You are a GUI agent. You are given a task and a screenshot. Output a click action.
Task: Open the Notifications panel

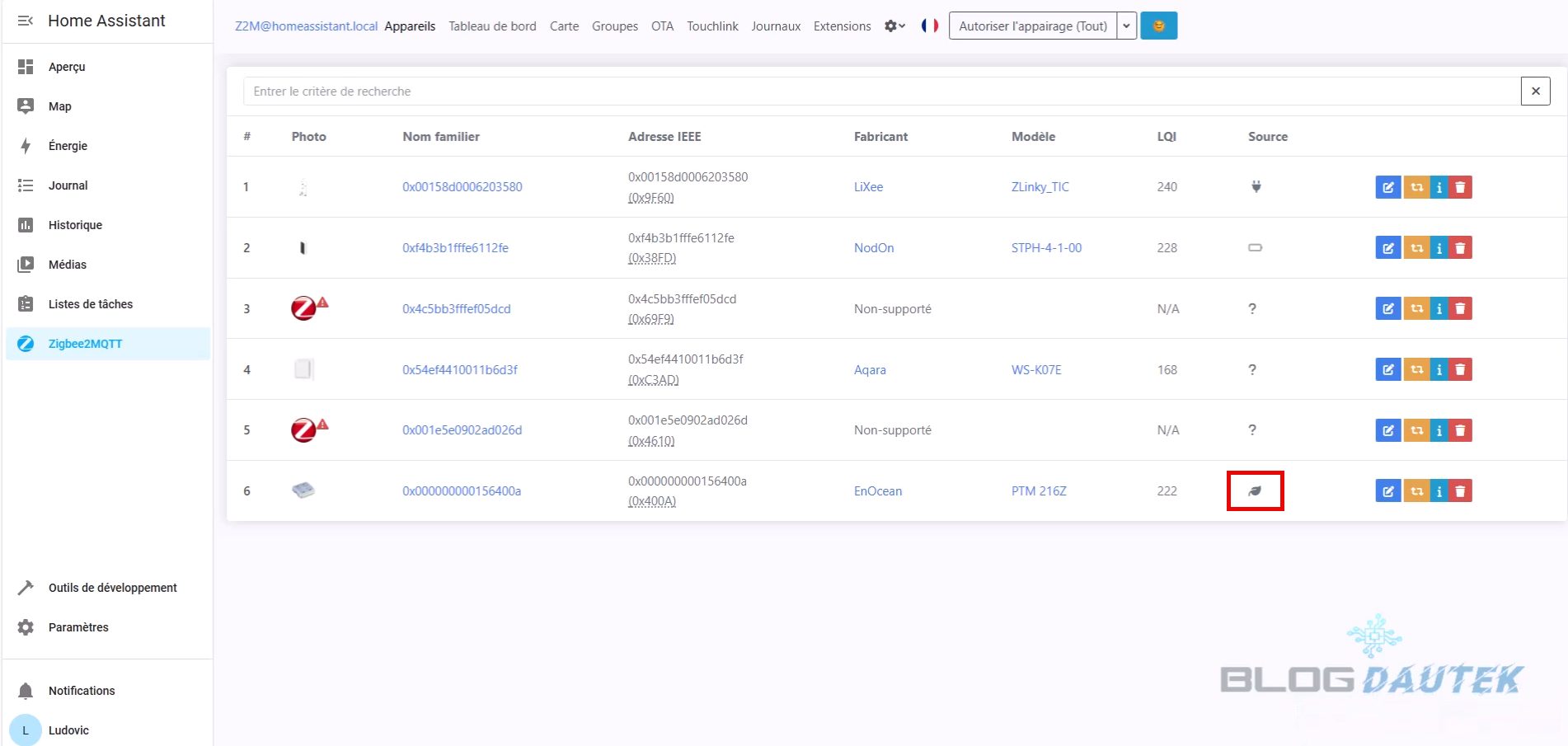click(x=81, y=691)
